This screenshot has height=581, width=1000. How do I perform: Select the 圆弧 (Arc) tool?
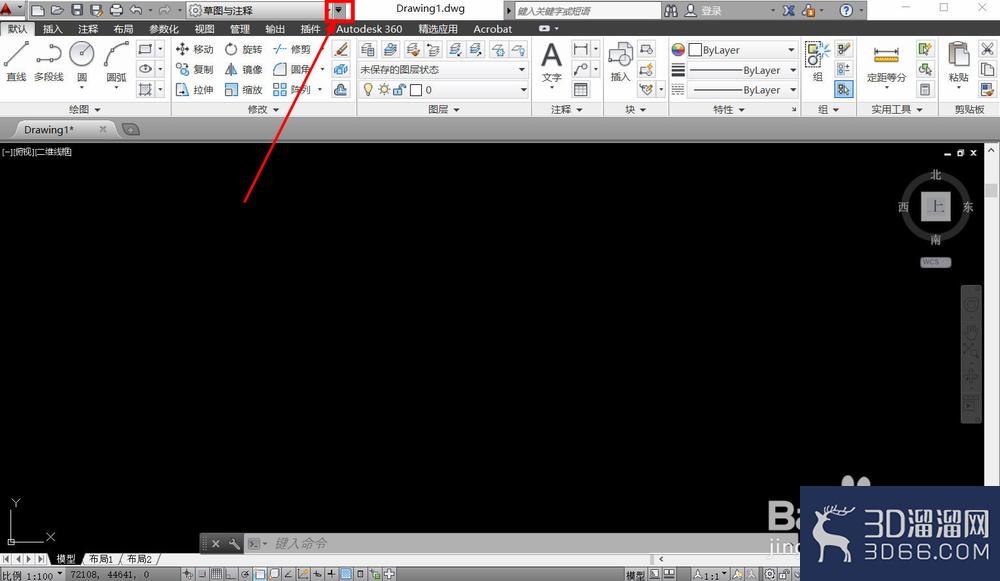pyautogui.click(x=116, y=62)
